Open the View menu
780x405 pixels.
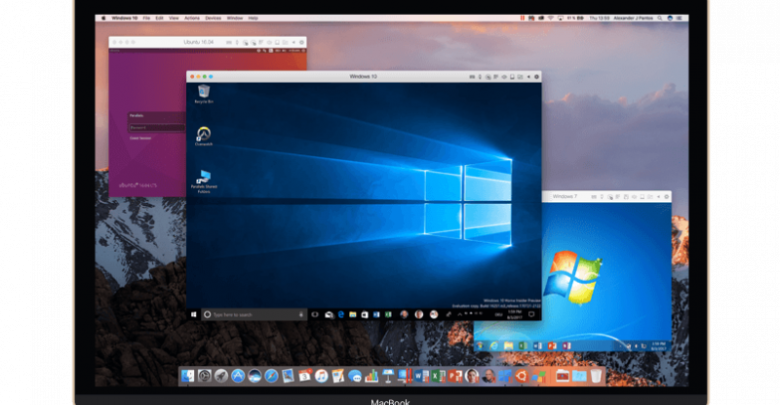174,18
